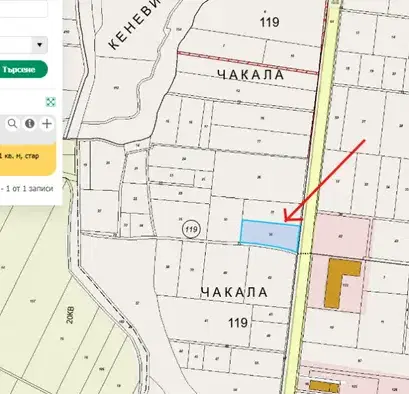
Task: Click the circled 119 label on map
Action: pyautogui.click(x=191, y=229)
